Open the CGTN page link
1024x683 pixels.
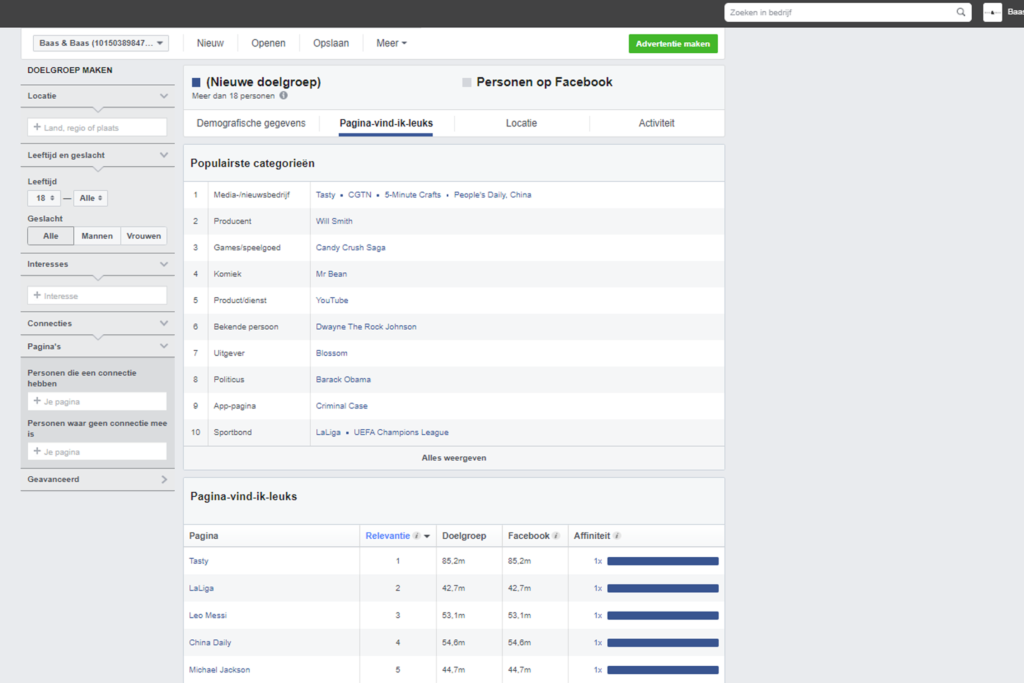coord(359,195)
